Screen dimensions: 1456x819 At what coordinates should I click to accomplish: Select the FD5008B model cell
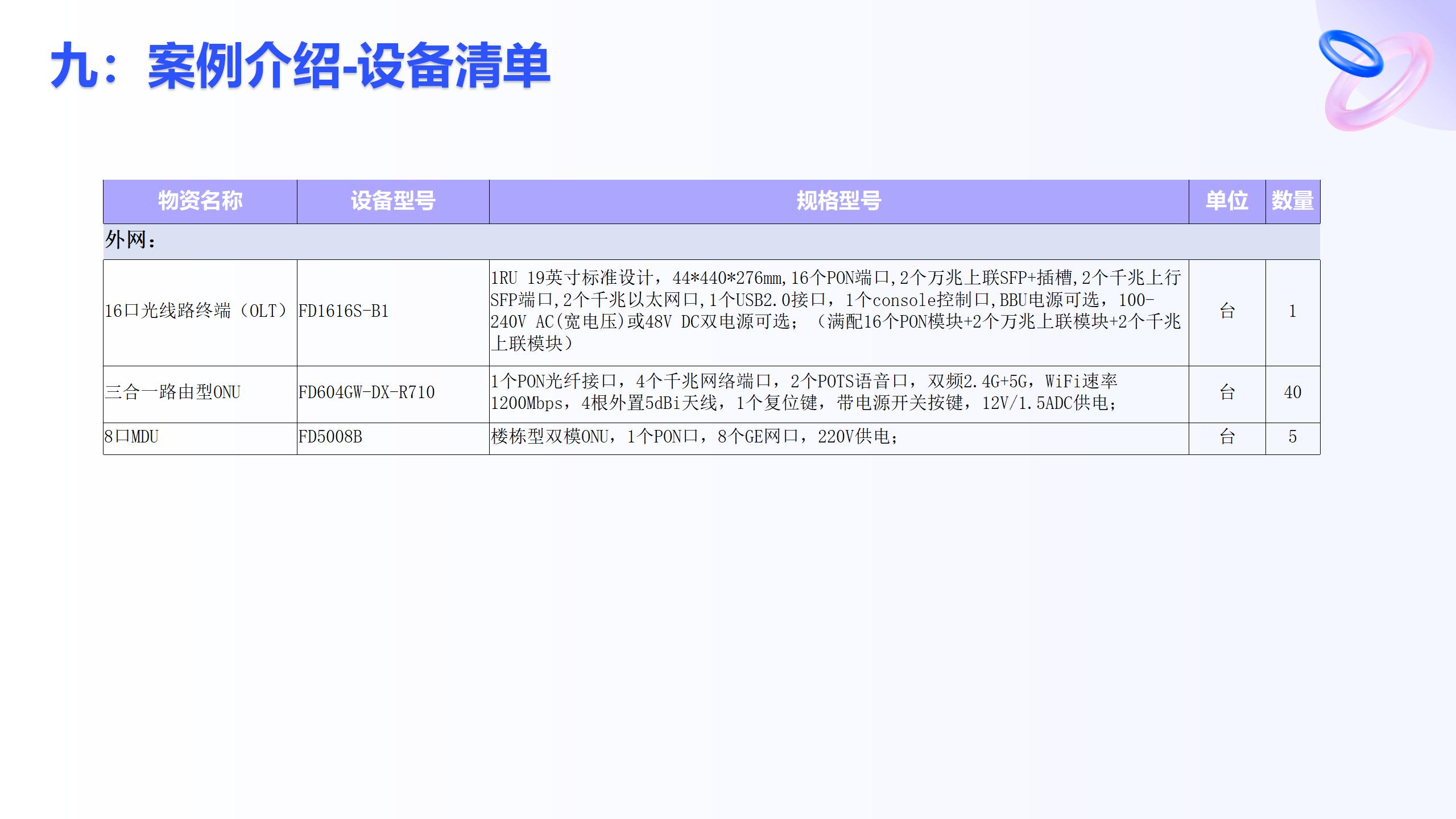point(393,438)
